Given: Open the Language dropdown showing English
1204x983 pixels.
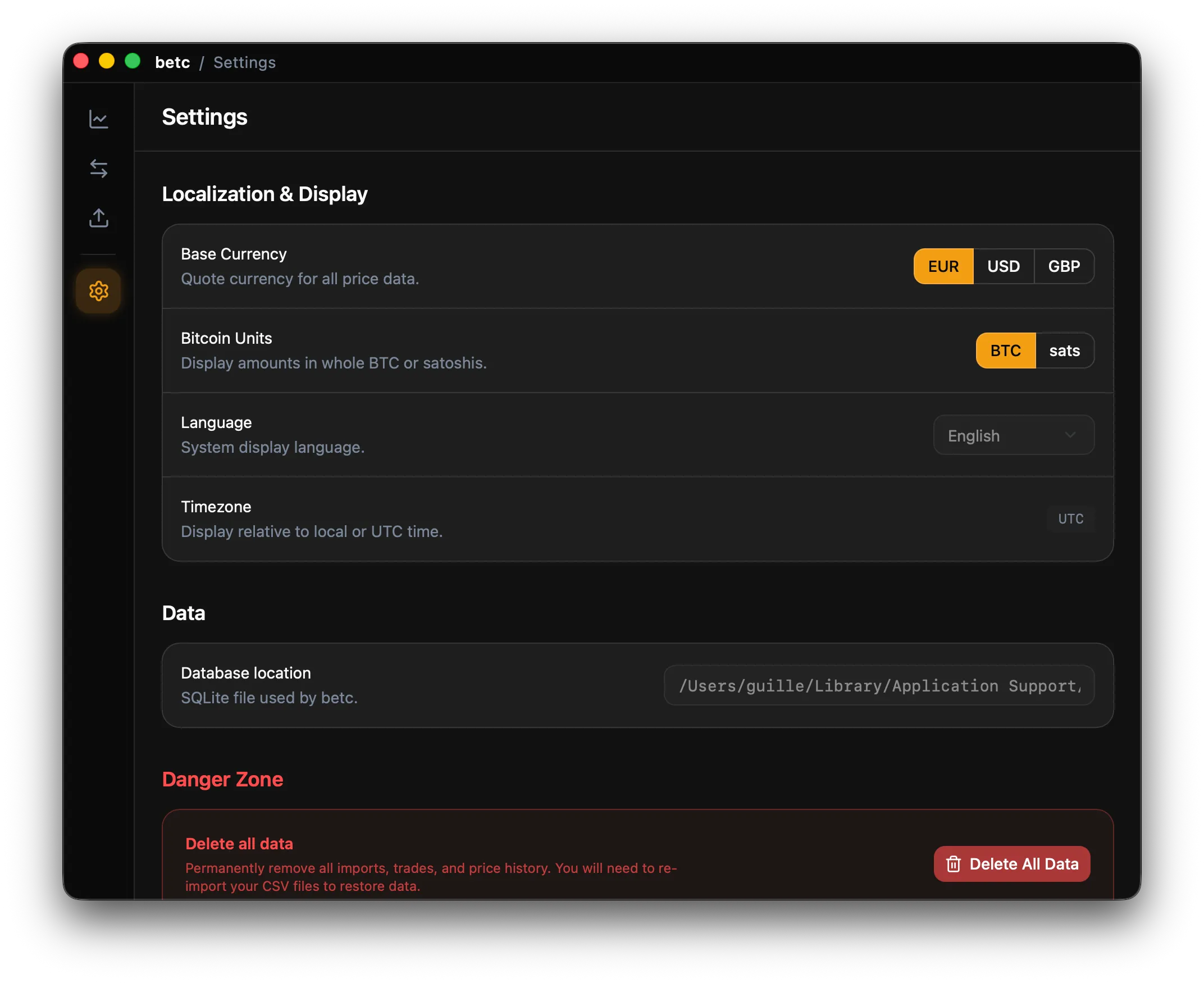Looking at the screenshot, I should point(1013,435).
